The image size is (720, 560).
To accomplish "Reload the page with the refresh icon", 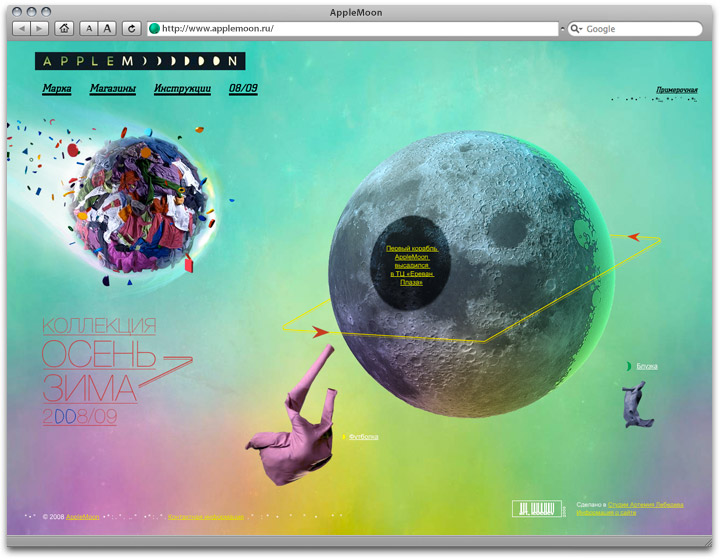I will pos(131,29).
